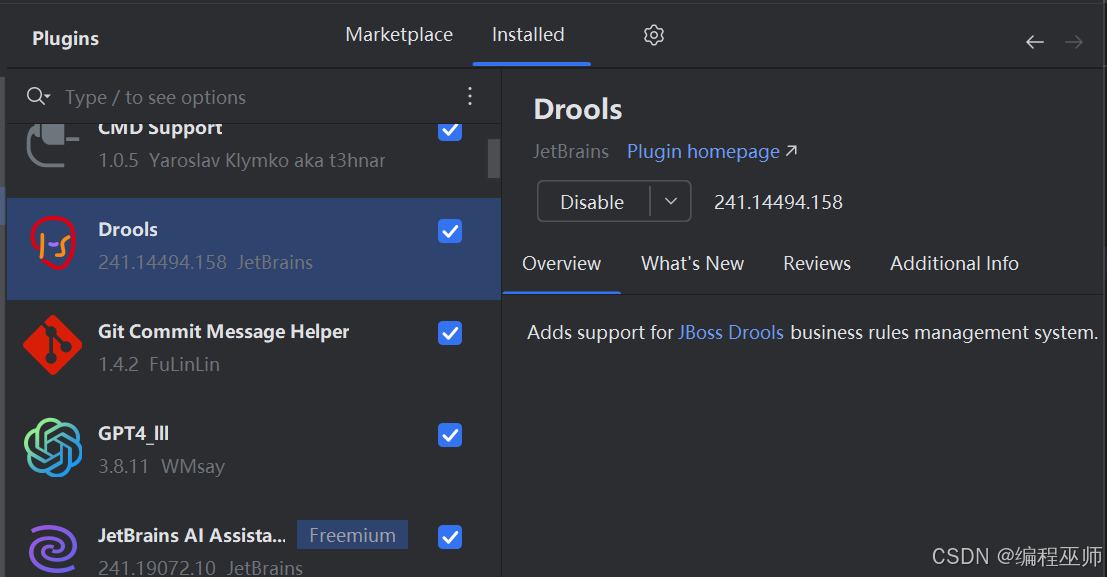Select the GPT4_III plugin name
The height and width of the screenshot is (577, 1107).
click(133, 434)
